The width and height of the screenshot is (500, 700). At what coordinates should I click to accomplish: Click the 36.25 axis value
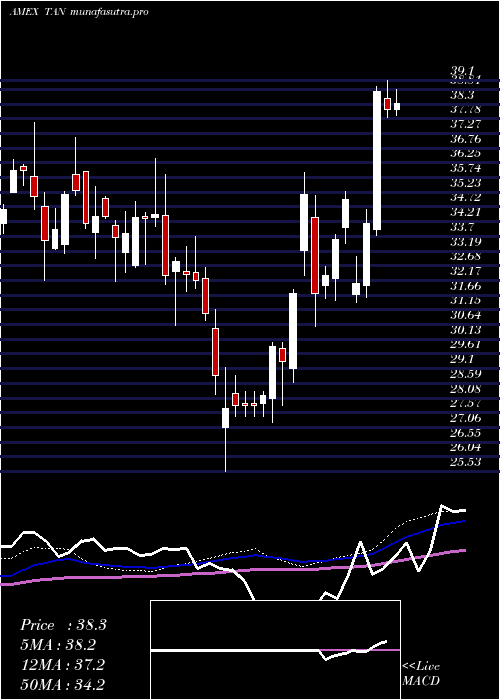(x=466, y=153)
